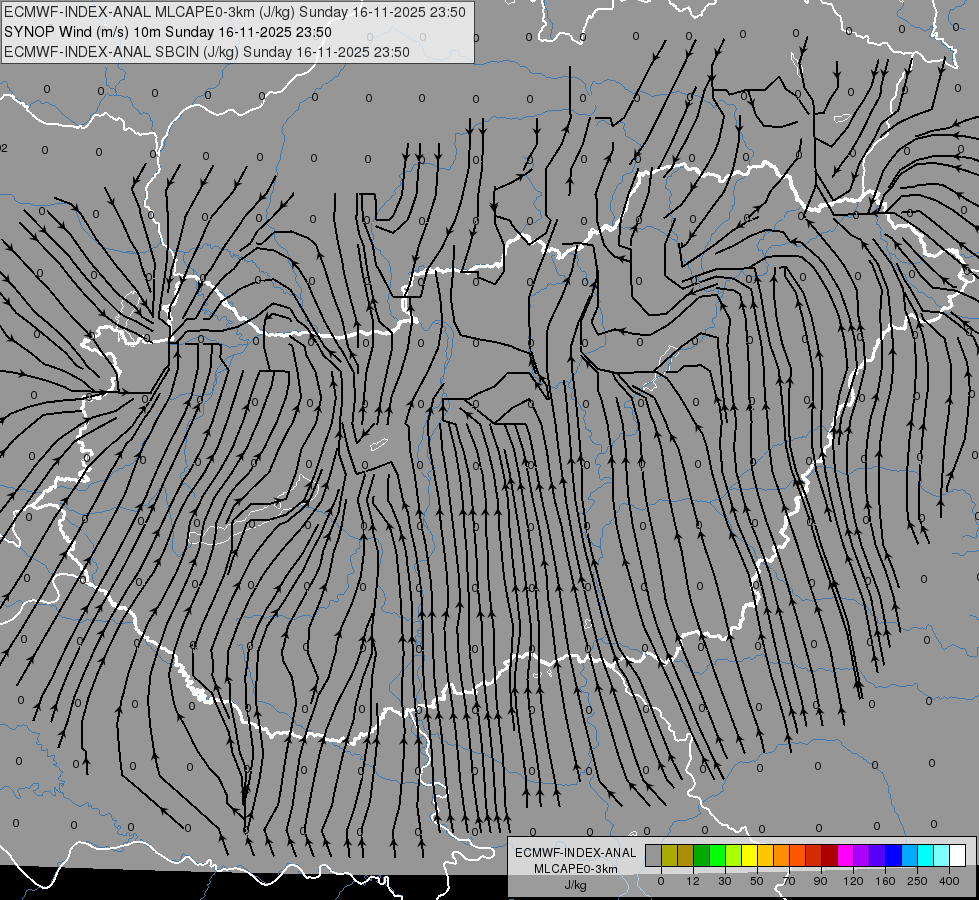Image resolution: width=979 pixels, height=900 pixels.
Task: Click the legend value 70
Action: pos(789,881)
